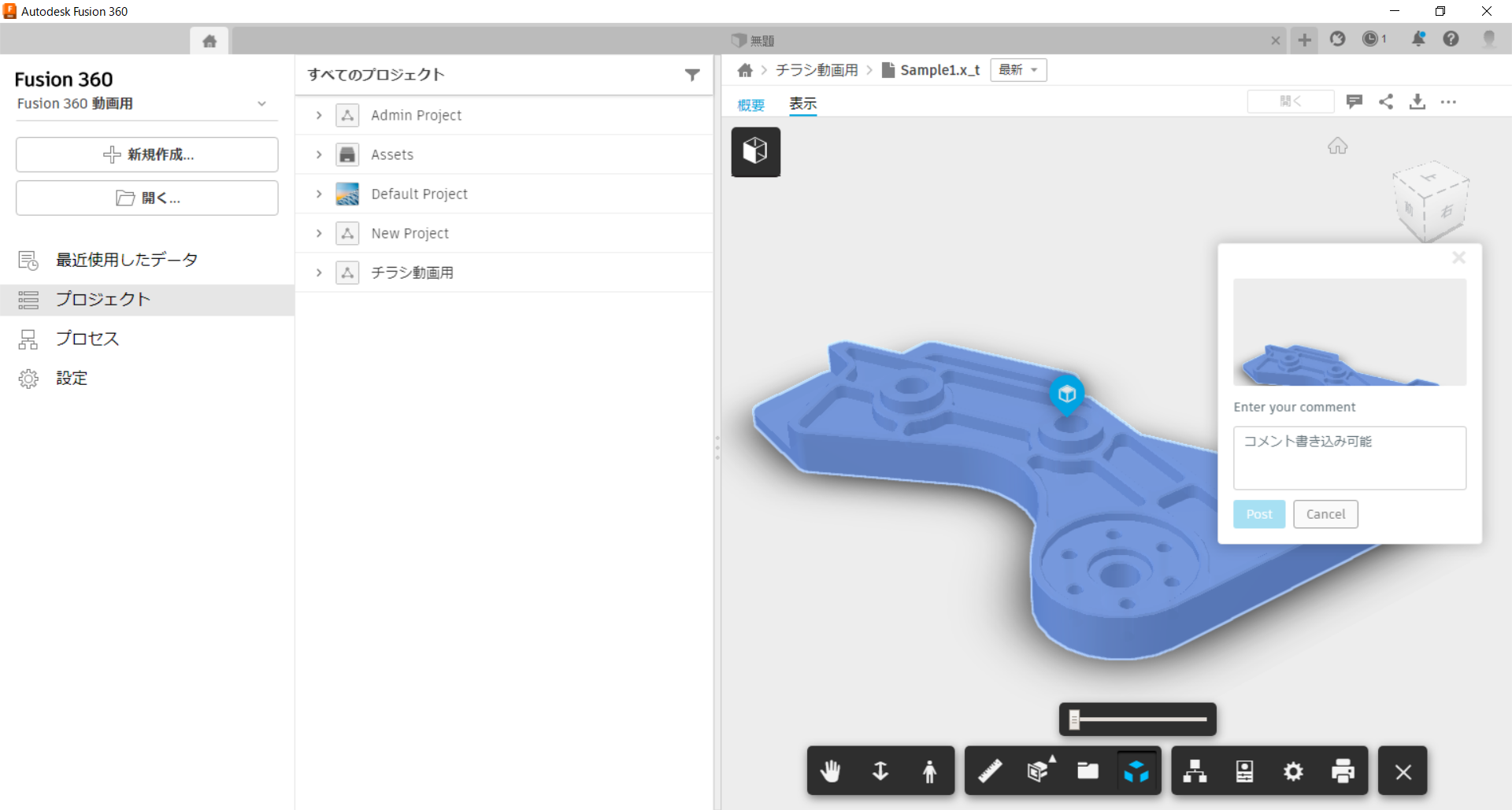This screenshot has width=1512, height=810.
Task: Click the 開く button above viewer
Action: [1291, 102]
